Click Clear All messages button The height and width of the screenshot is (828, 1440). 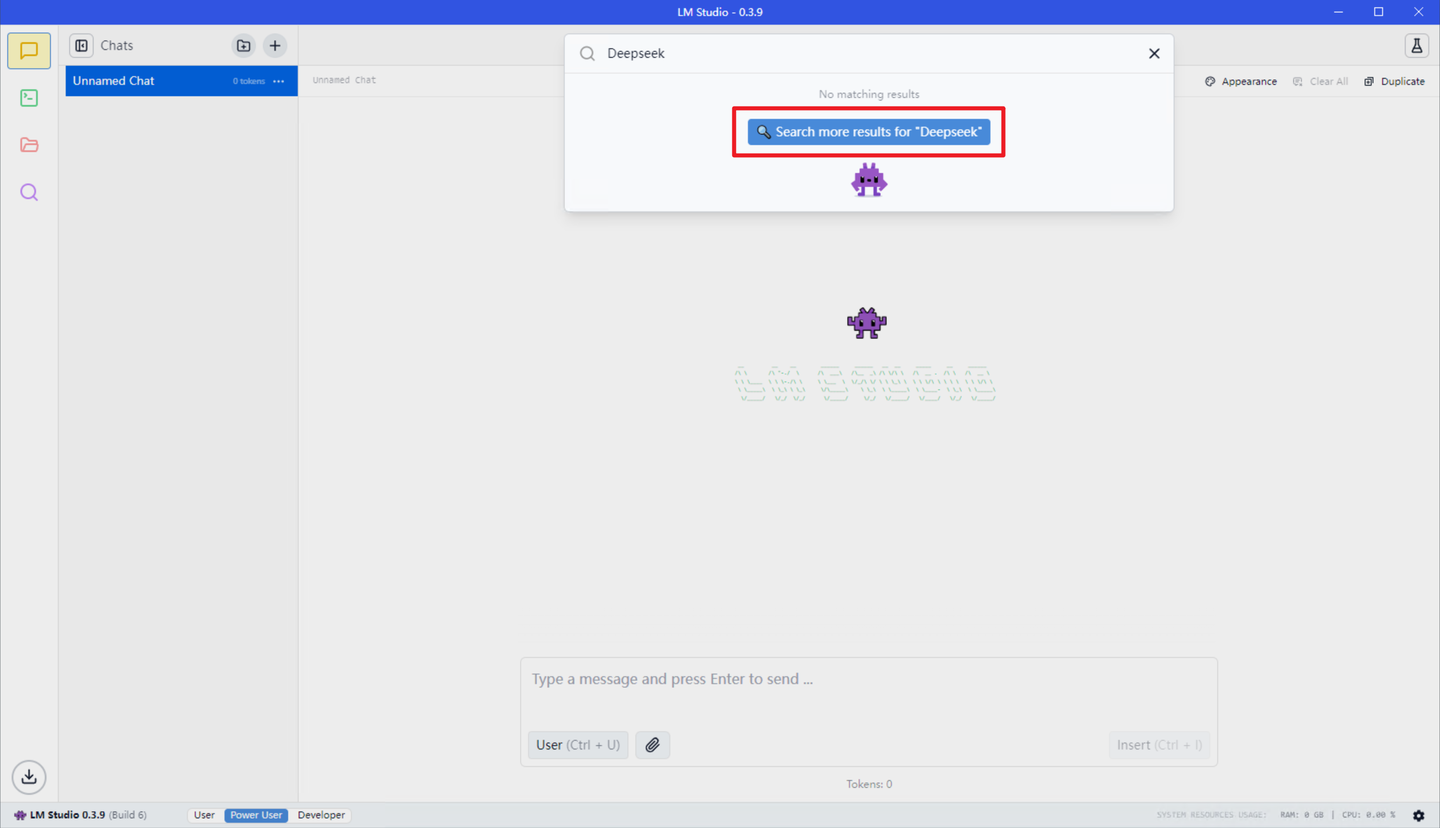tap(1320, 81)
